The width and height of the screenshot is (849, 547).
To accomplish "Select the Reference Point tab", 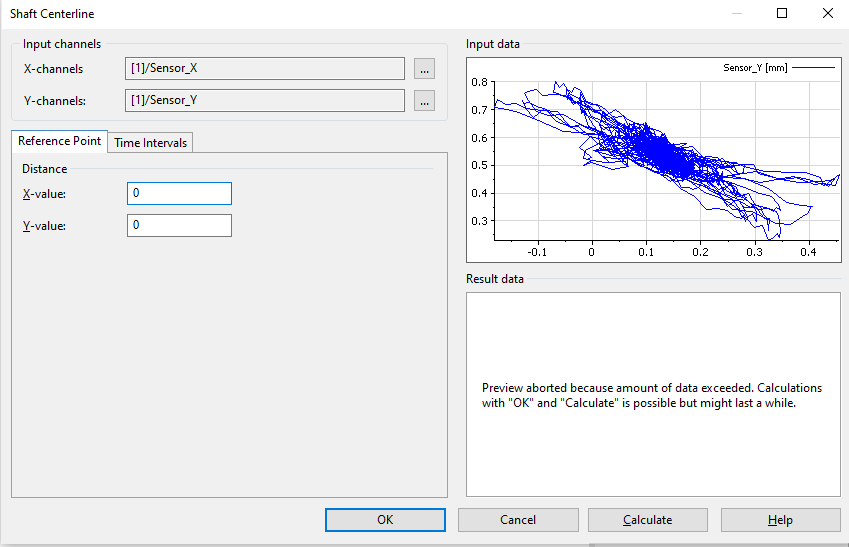I will (59, 141).
